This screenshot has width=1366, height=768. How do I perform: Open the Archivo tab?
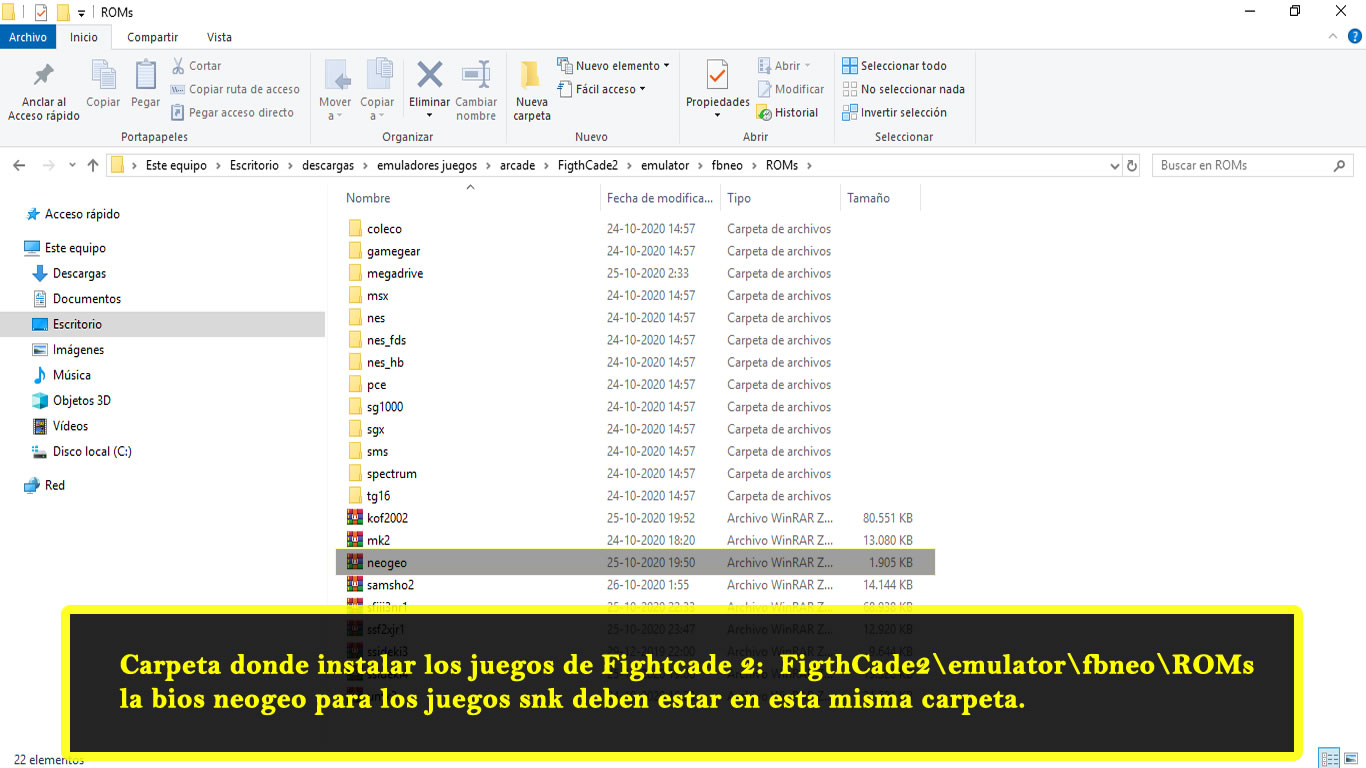(28, 37)
